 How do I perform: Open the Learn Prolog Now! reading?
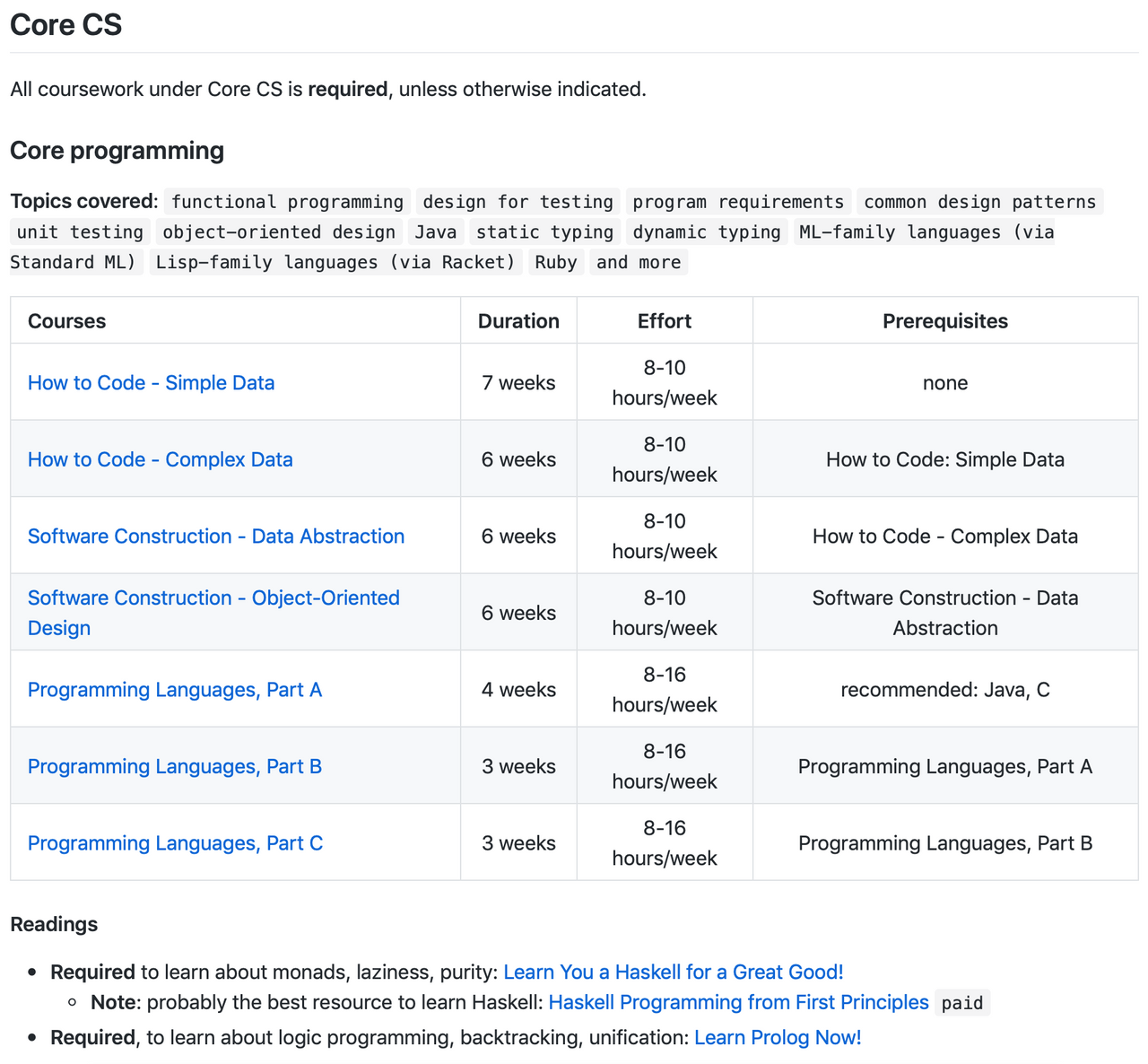pyautogui.click(x=778, y=1038)
